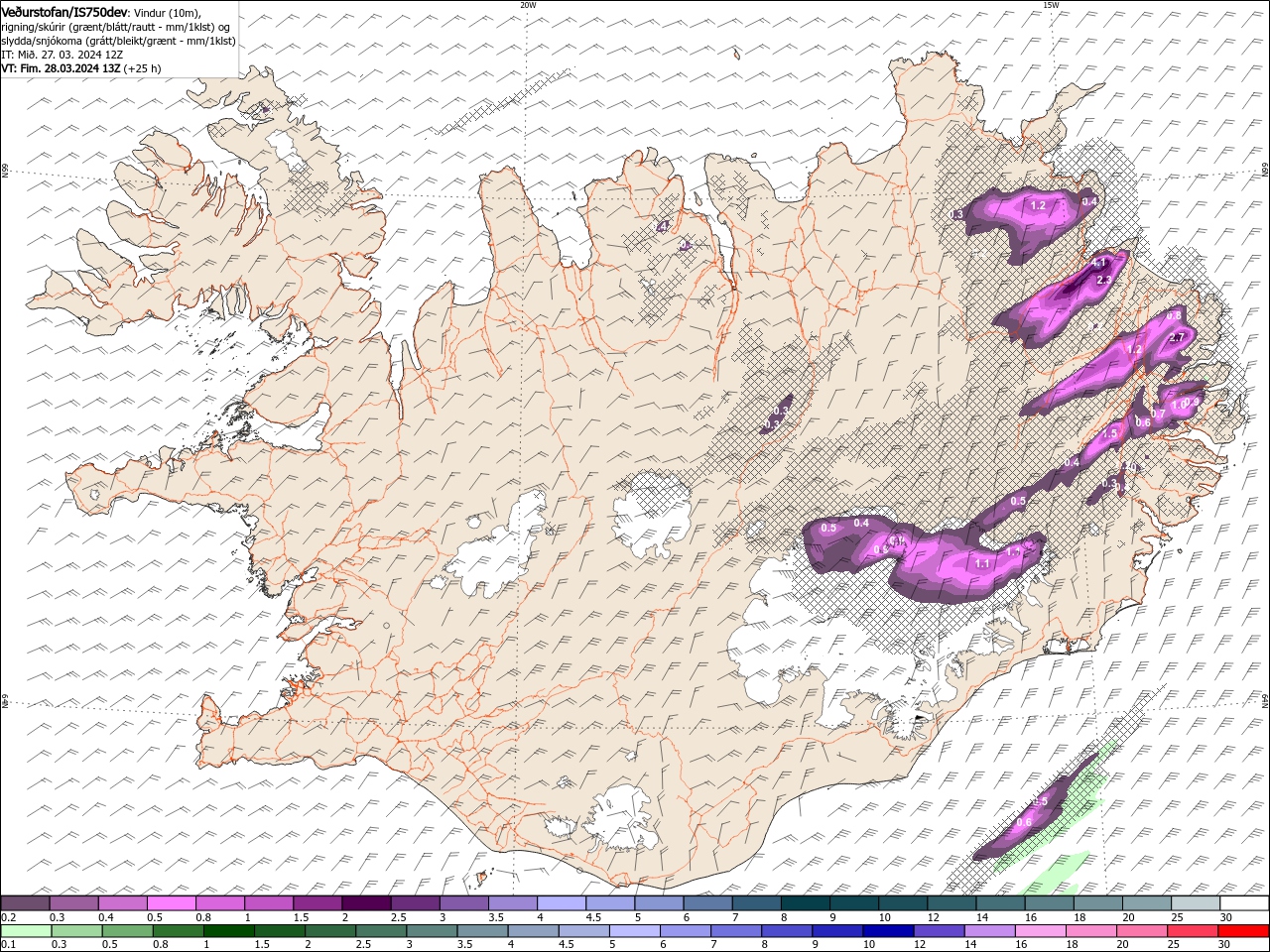Image resolution: width=1270 pixels, height=952 pixels.
Task: Click the '2.3' snowfall value on the map
Action: [1104, 281]
